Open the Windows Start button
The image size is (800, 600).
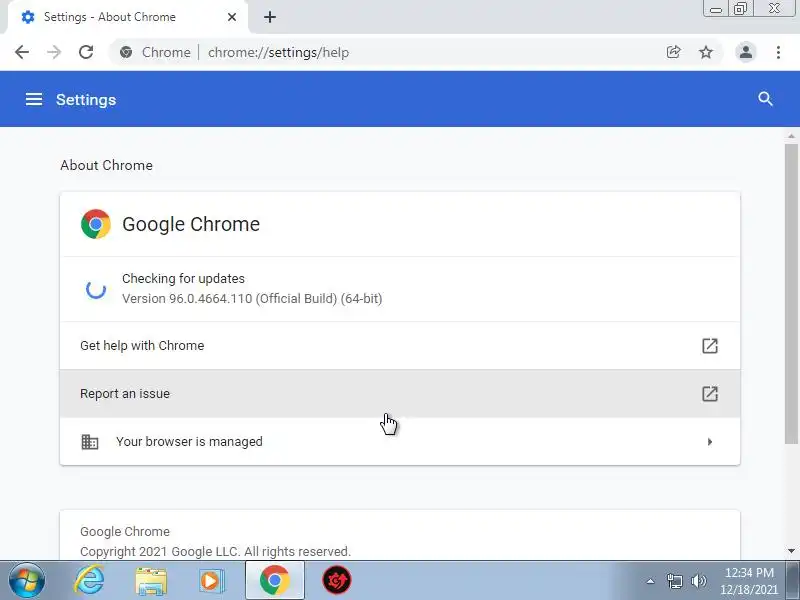click(x=26, y=581)
